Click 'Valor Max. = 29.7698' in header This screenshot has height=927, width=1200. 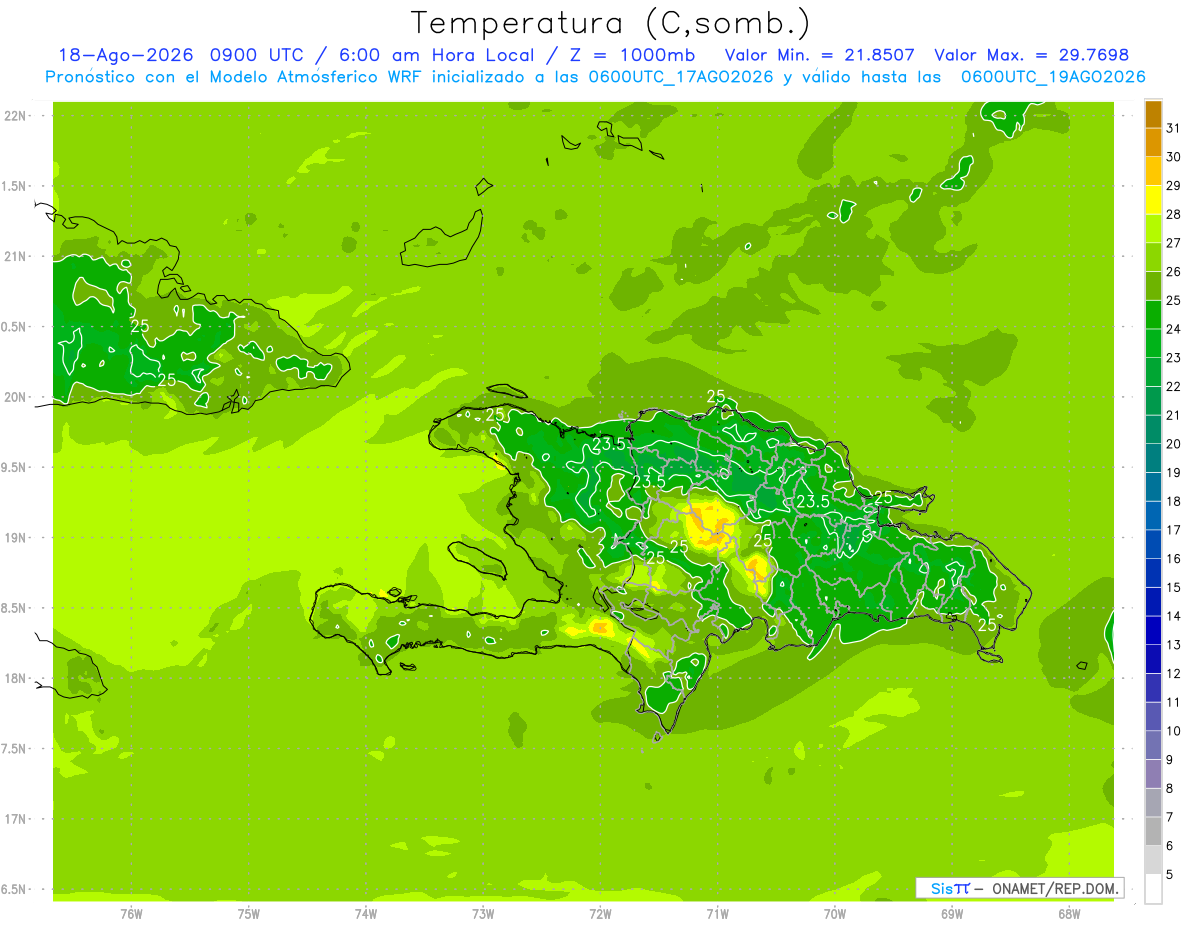(x=1031, y=55)
